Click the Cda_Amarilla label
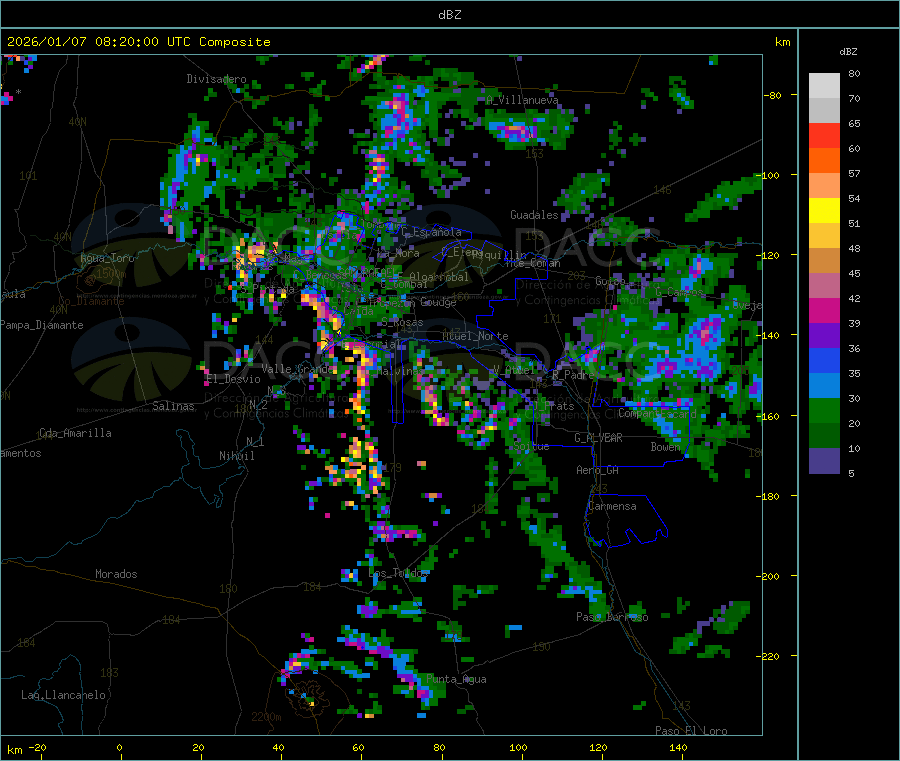The height and width of the screenshot is (761, 900). click(75, 433)
